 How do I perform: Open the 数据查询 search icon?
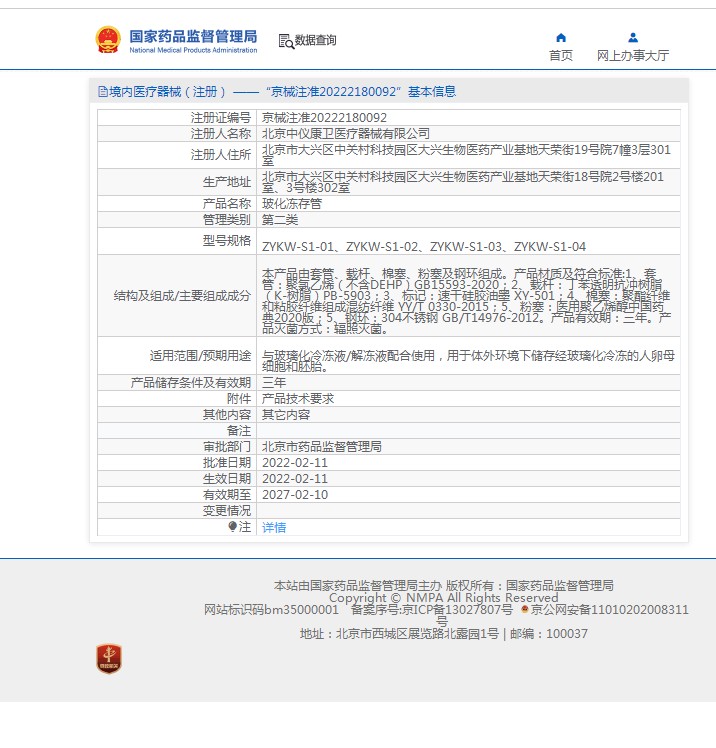tap(286, 42)
